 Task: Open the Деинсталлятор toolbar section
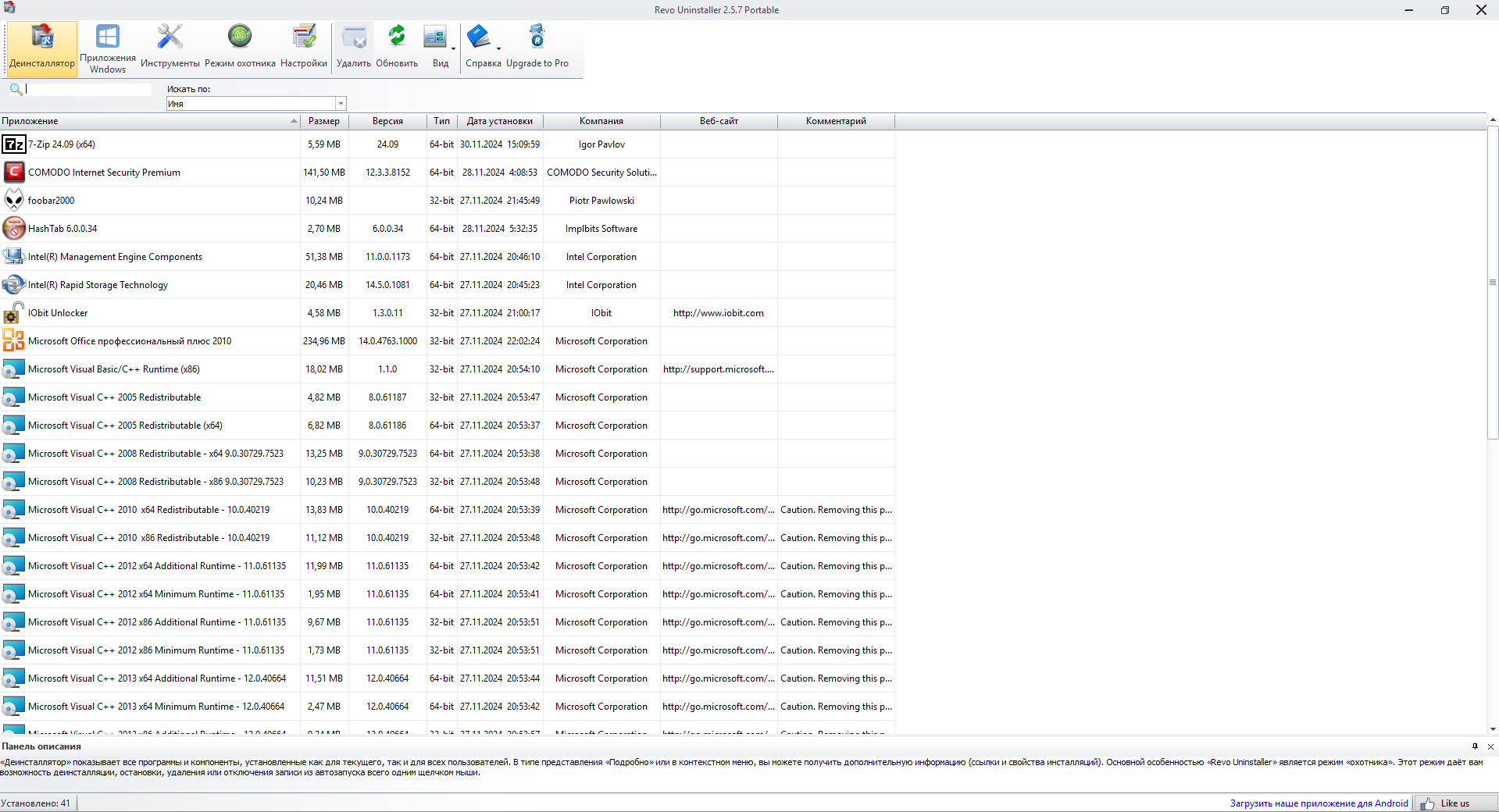click(42, 48)
